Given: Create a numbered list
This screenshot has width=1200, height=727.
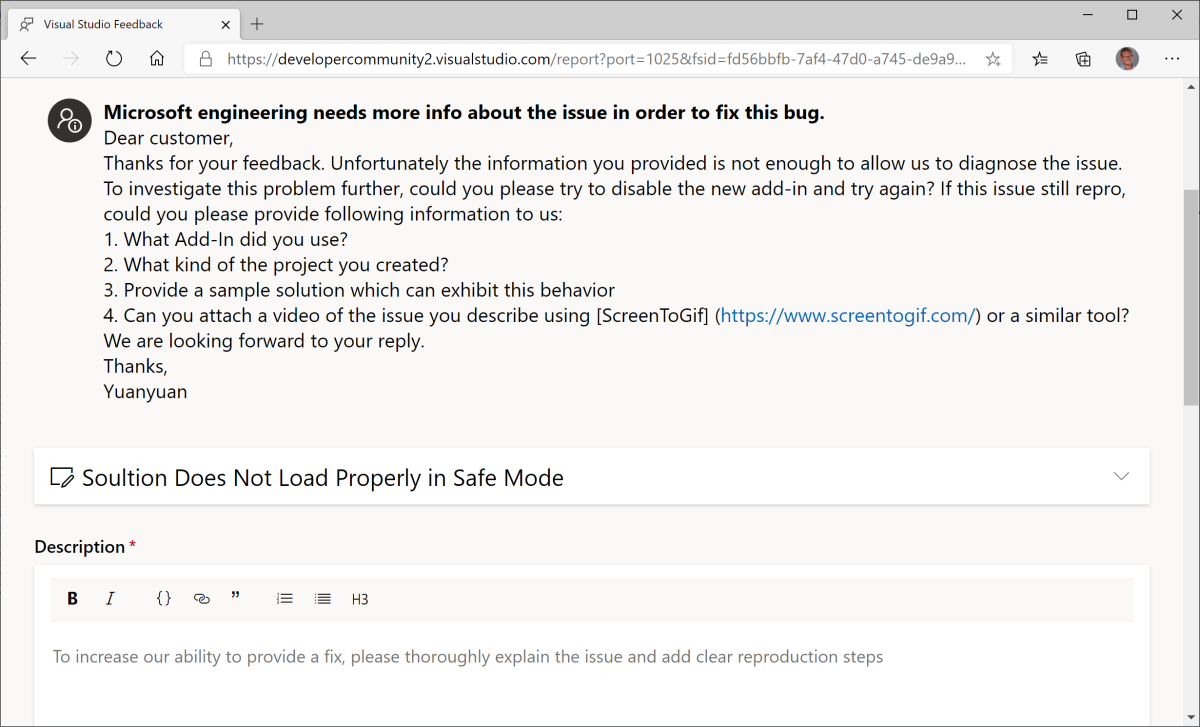Looking at the screenshot, I should point(284,598).
